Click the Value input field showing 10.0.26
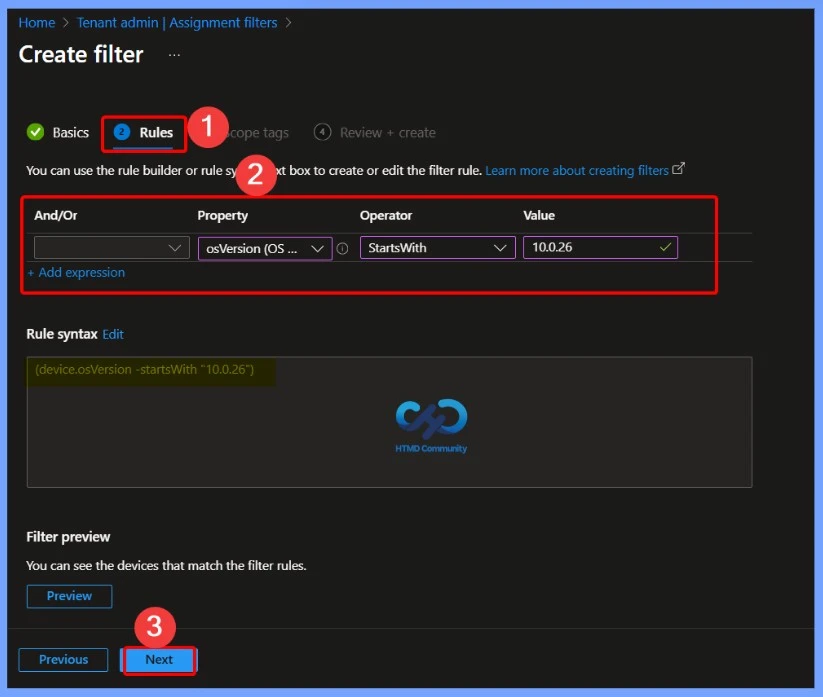Image resolution: width=823 pixels, height=697 pixels. point(590,248)
